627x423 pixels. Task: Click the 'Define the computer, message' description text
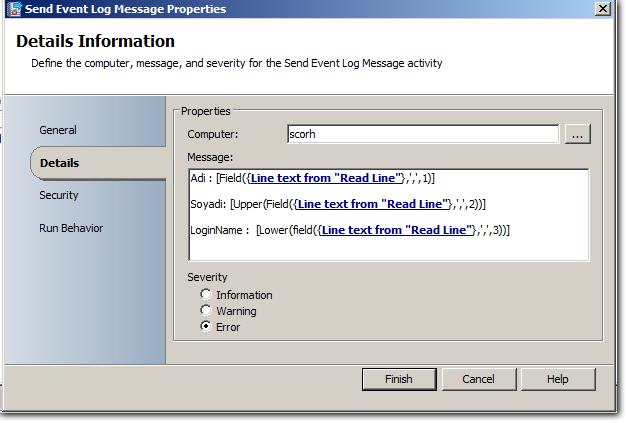click(x=237, y=63)
